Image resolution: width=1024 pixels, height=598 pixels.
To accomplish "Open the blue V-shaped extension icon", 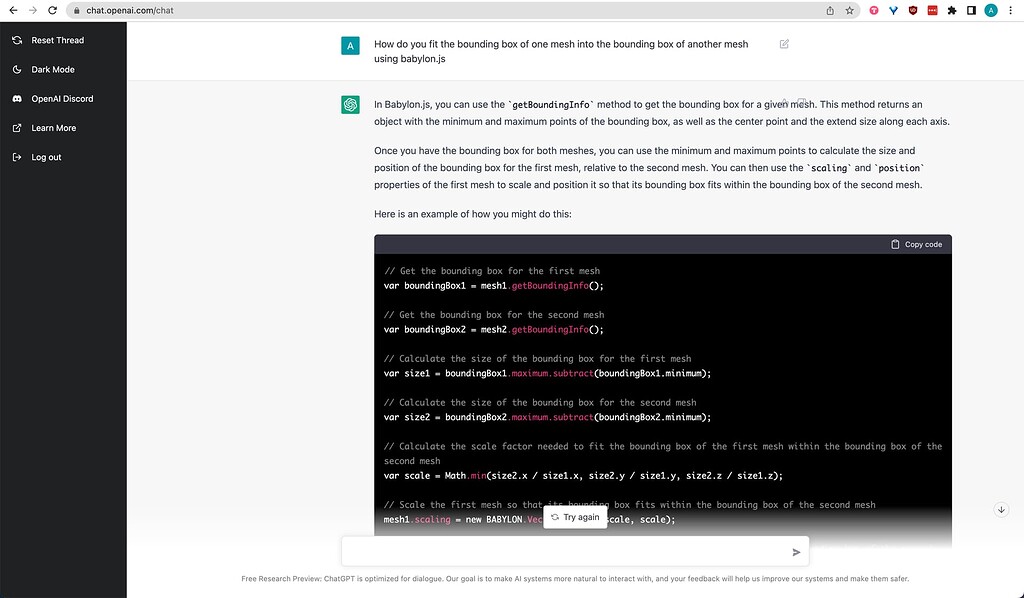I will click(x=893, y=10).
